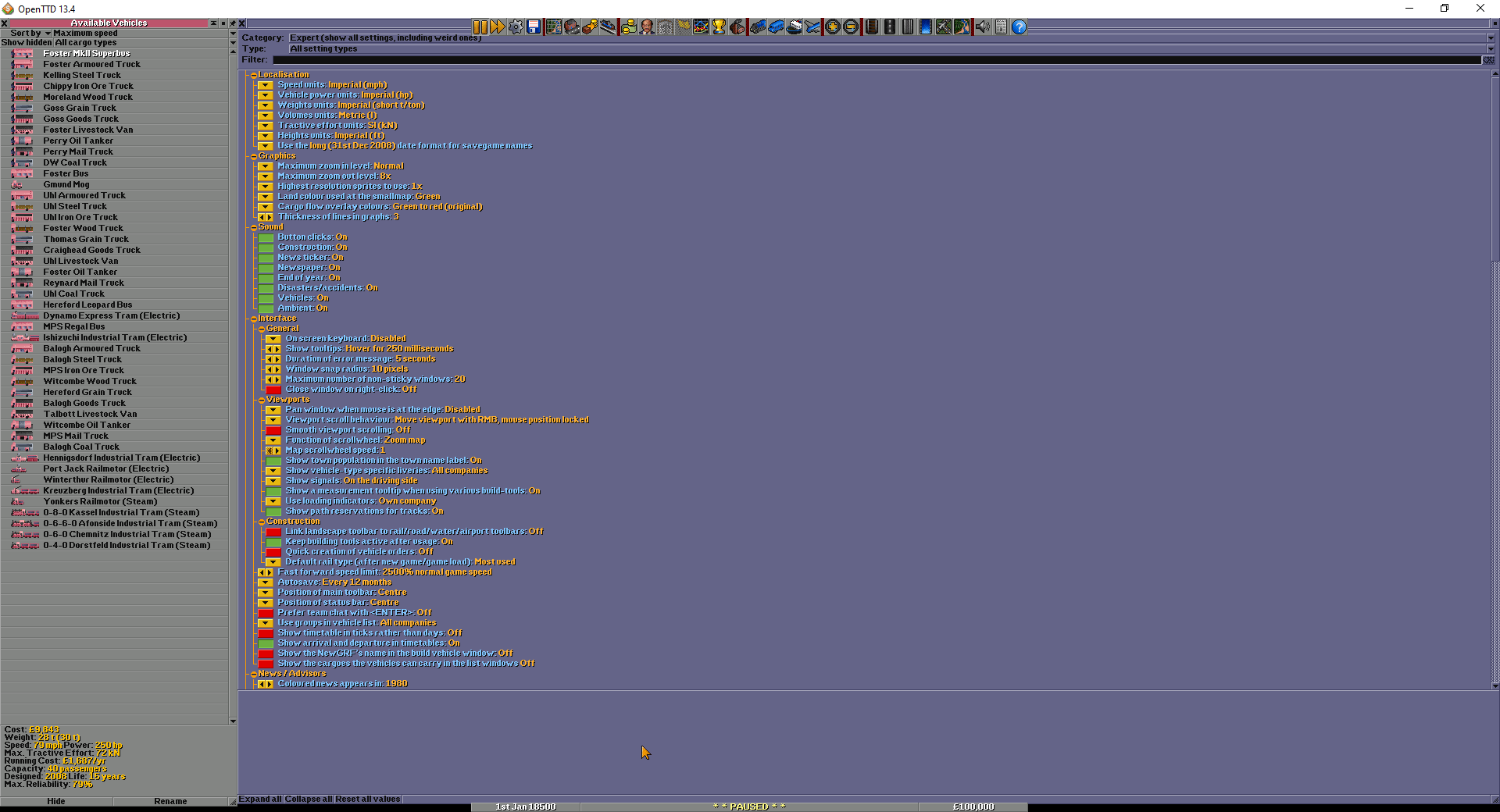Click the Hide button under the vehicle list
Screen dimensions: 1500x812
tap(56, 801)
